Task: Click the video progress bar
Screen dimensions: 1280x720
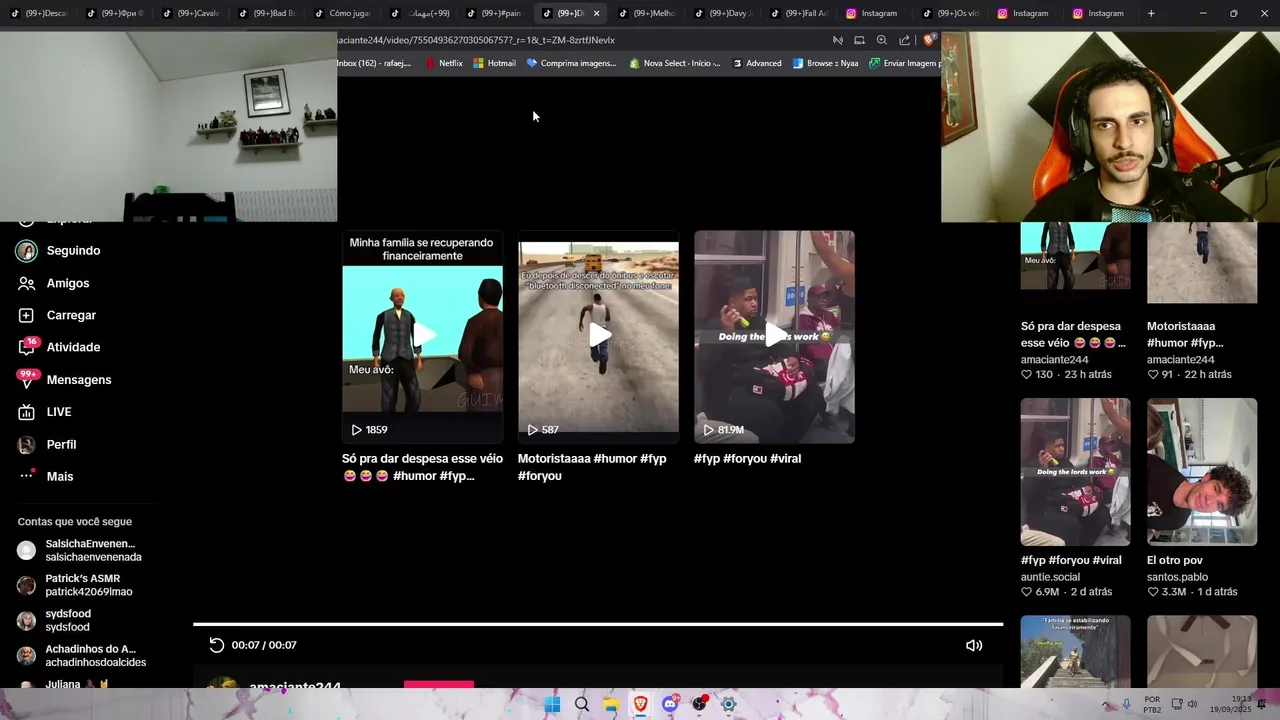Action: (x=598, y=624)
